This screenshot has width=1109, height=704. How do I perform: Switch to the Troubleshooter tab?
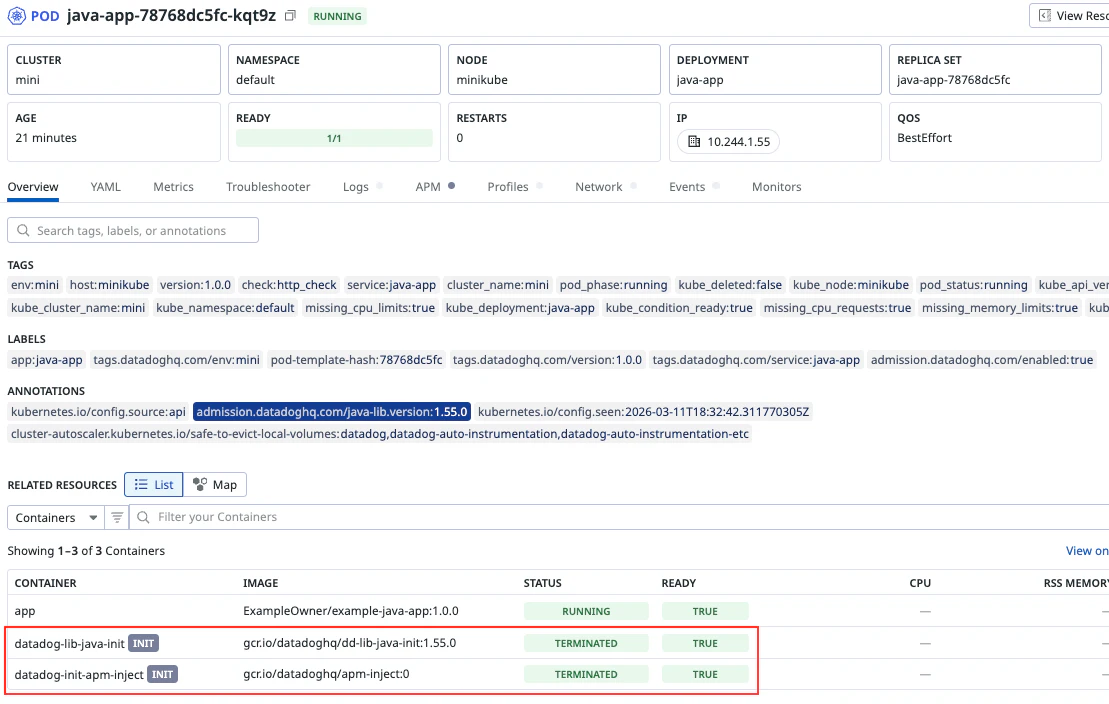click(x=268, y=187)
